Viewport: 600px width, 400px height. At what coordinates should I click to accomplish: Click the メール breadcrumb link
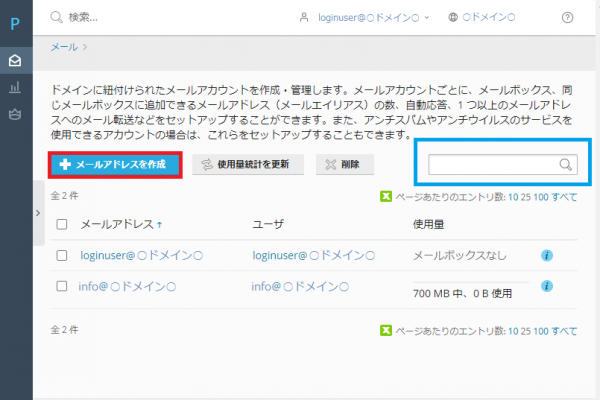(64, 46)
